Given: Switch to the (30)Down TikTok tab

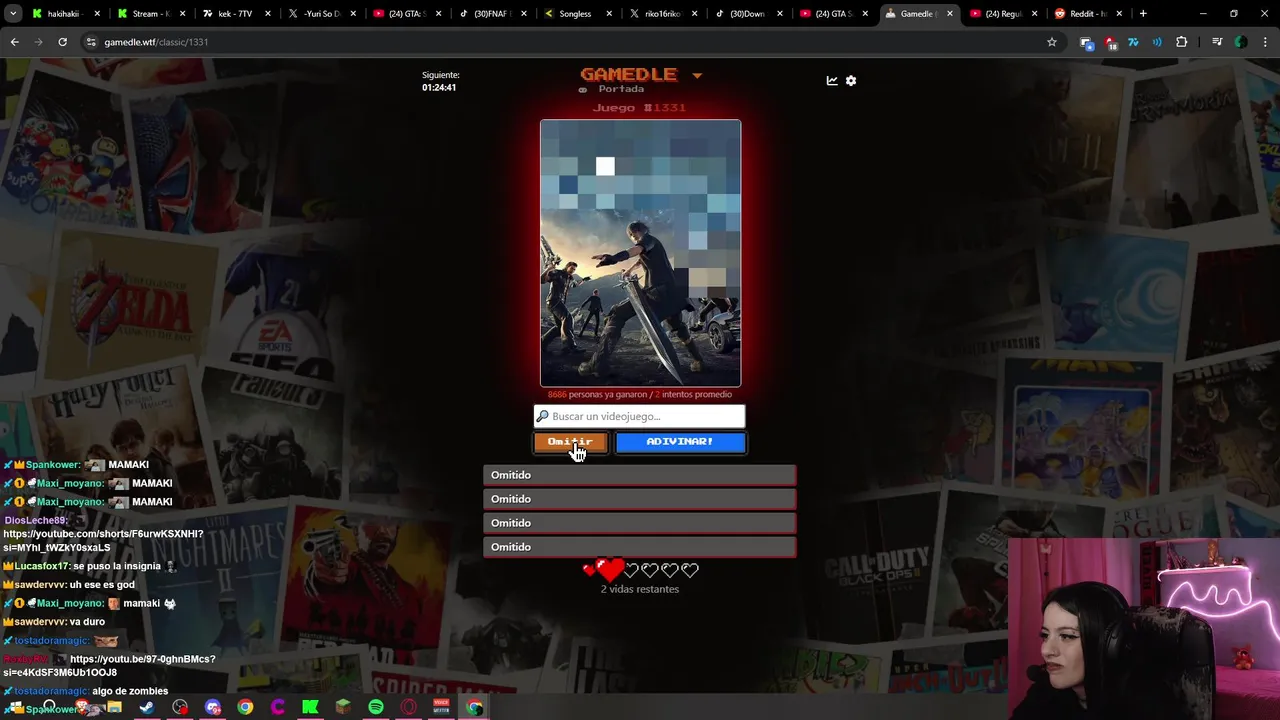Looking at the screenshot, I should [745, 14].
